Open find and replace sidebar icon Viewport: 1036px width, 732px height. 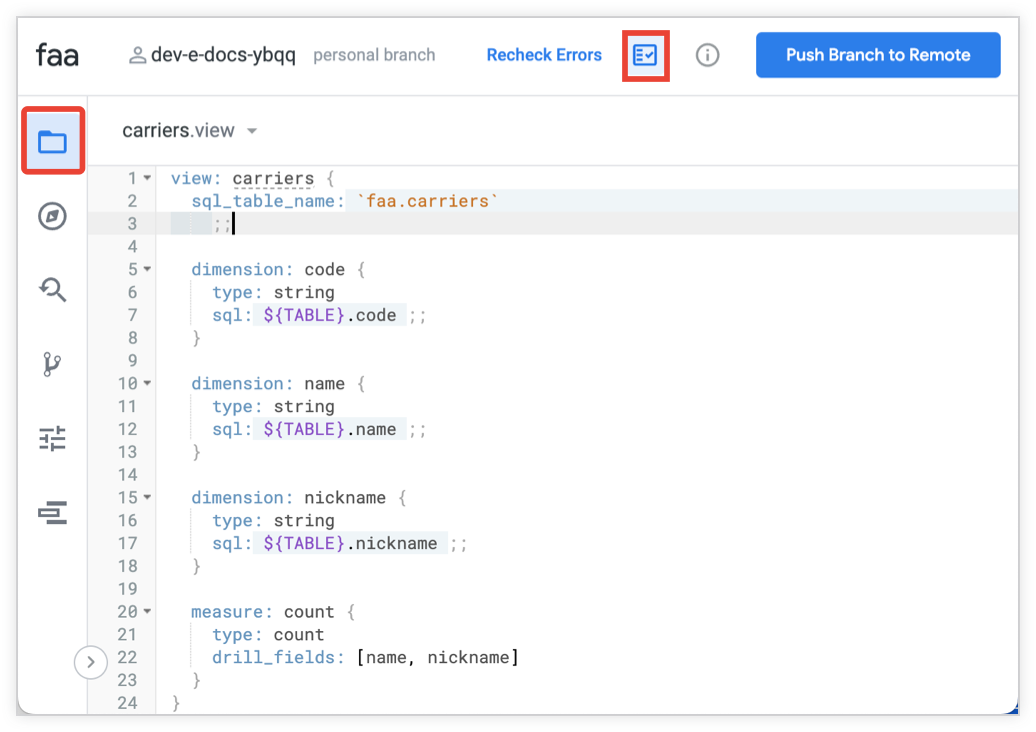click(52, 290)
